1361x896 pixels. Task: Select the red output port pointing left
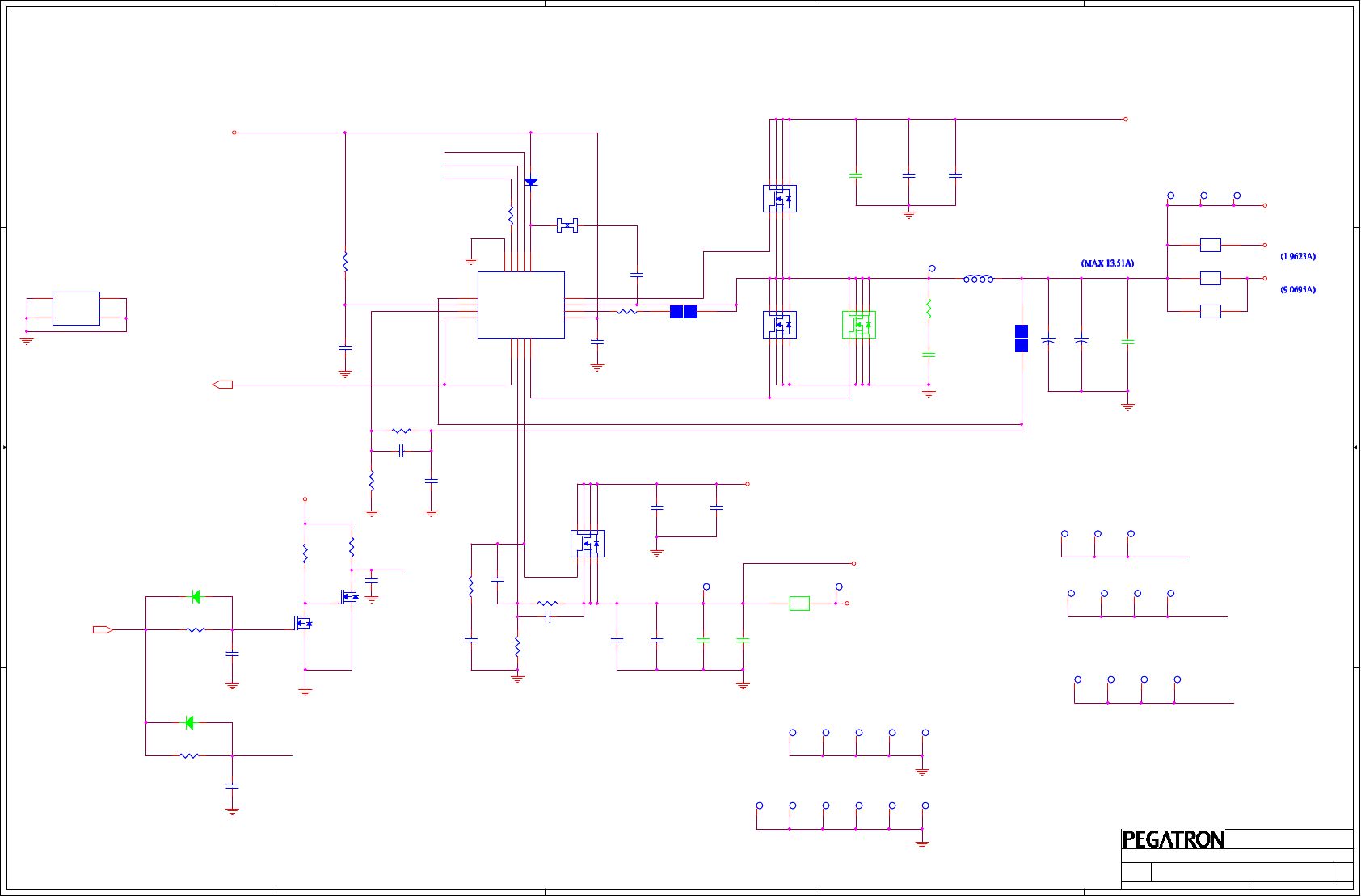[222, 385]
